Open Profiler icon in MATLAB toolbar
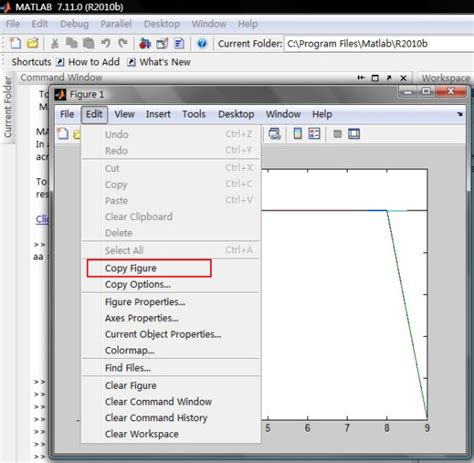The image size is (474, 463). point(179,43)
